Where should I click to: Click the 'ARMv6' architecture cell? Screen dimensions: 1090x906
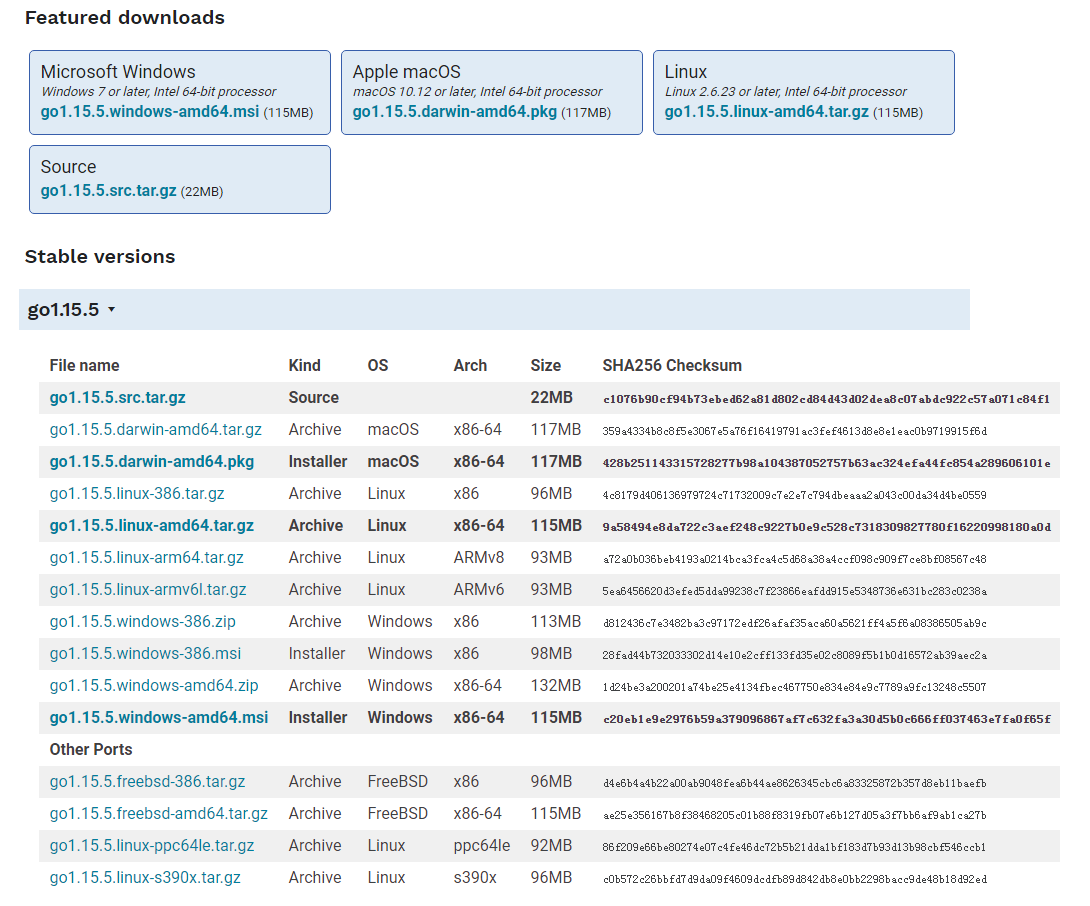click(479, 590)
